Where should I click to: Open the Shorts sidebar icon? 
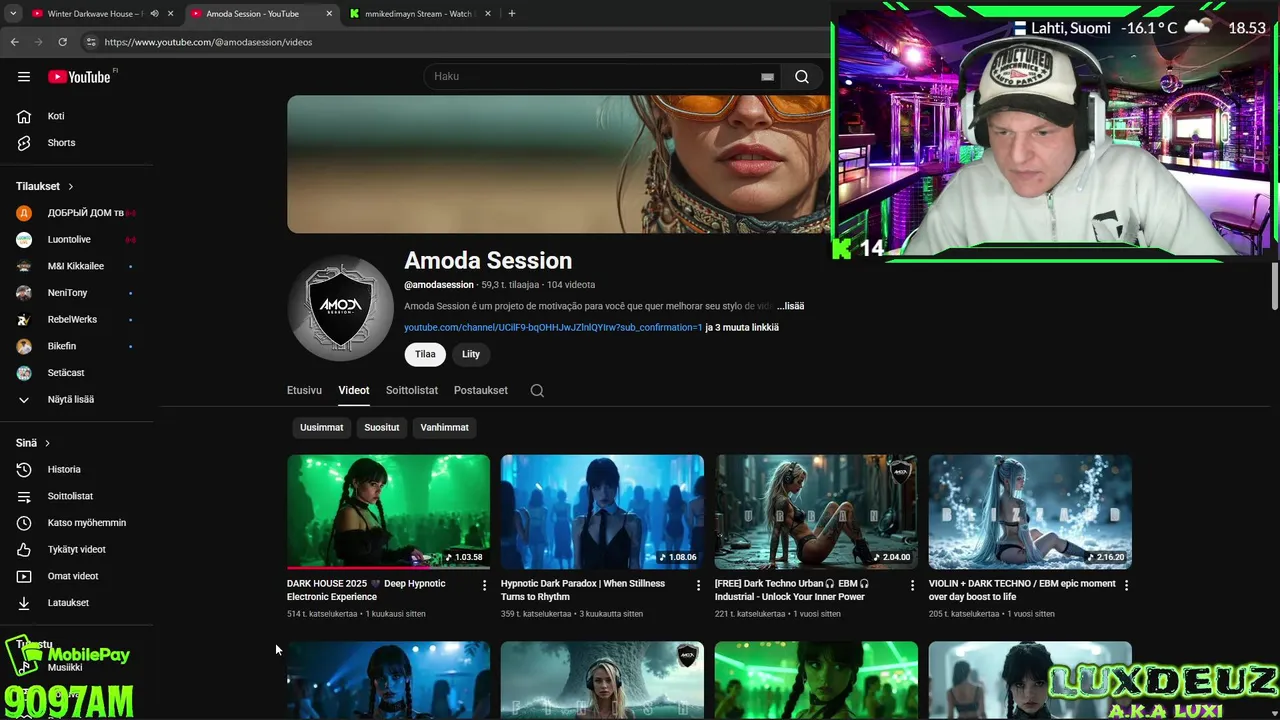click(x=24, y=143)
